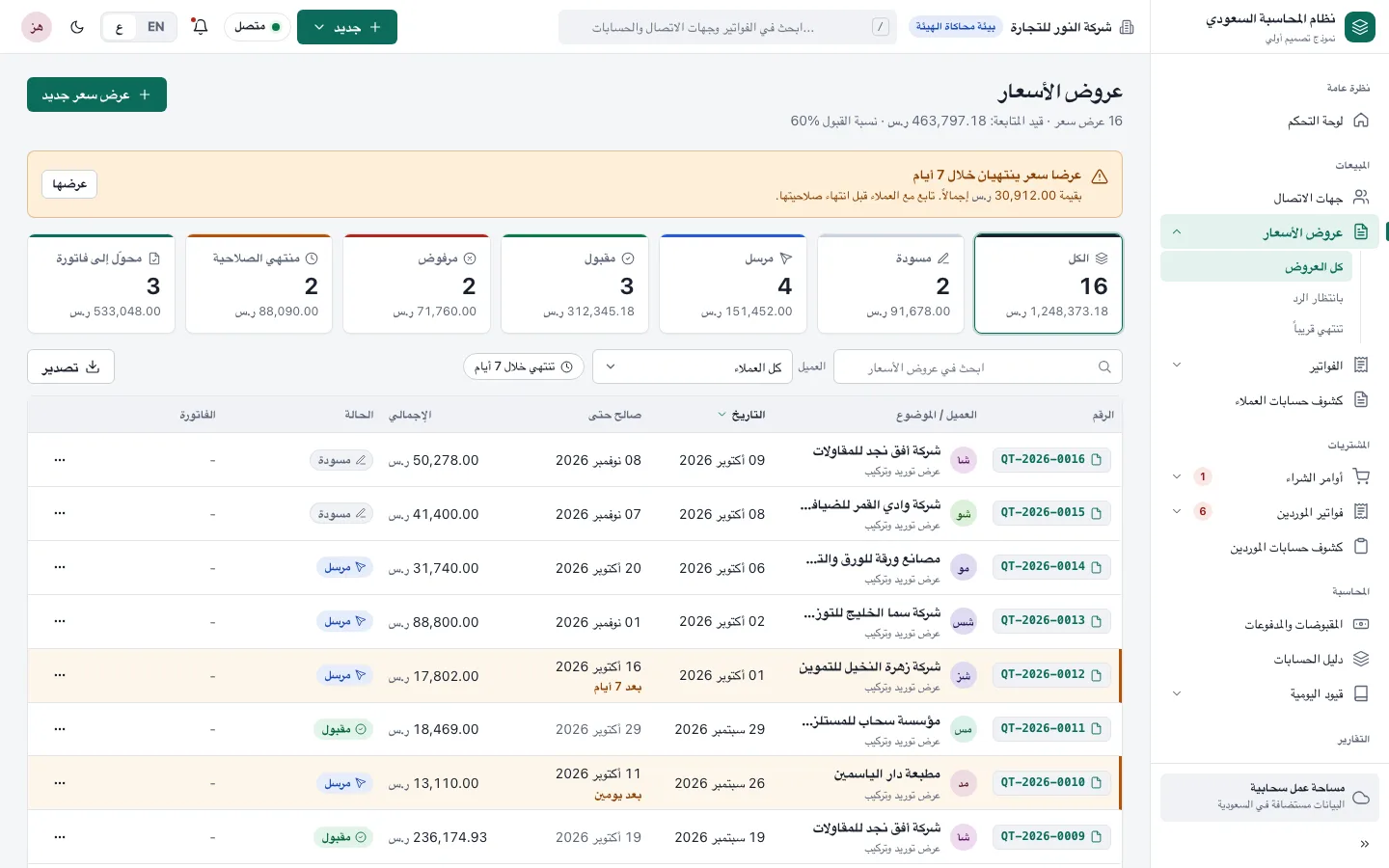This screenshot has height=868, width=1389.
Task: Click the contacts icon for جهات الاتصال
Action: [1361, 197]
